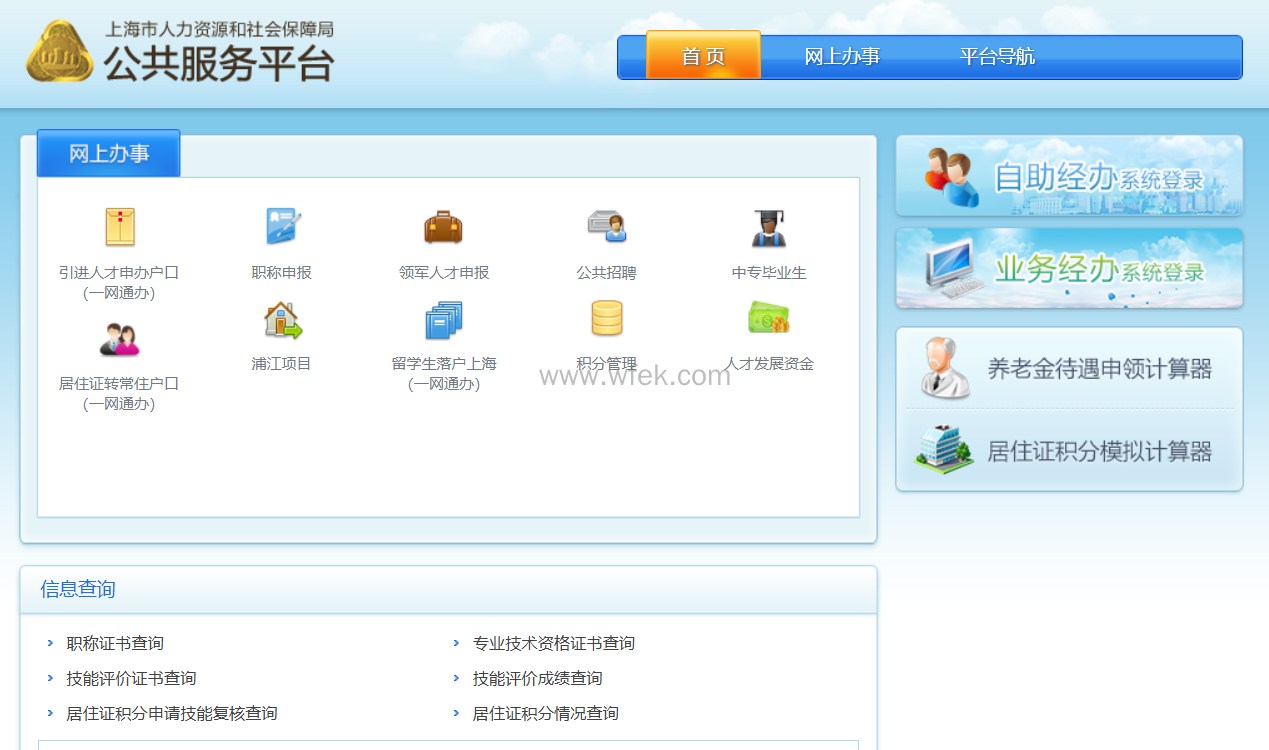This screenshot has width=1269, height=750.
Task: Open the 居住证转常住户口 people icon
Action: click(119, 340)
